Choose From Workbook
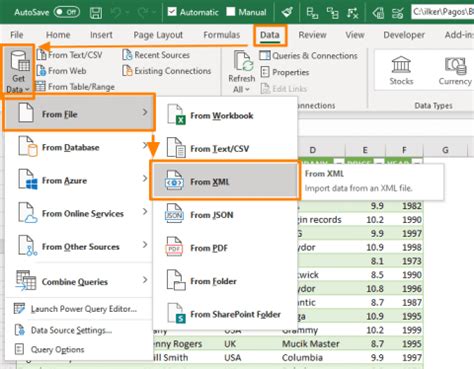Screen dimensions: 474x369 tap(225, 115)
